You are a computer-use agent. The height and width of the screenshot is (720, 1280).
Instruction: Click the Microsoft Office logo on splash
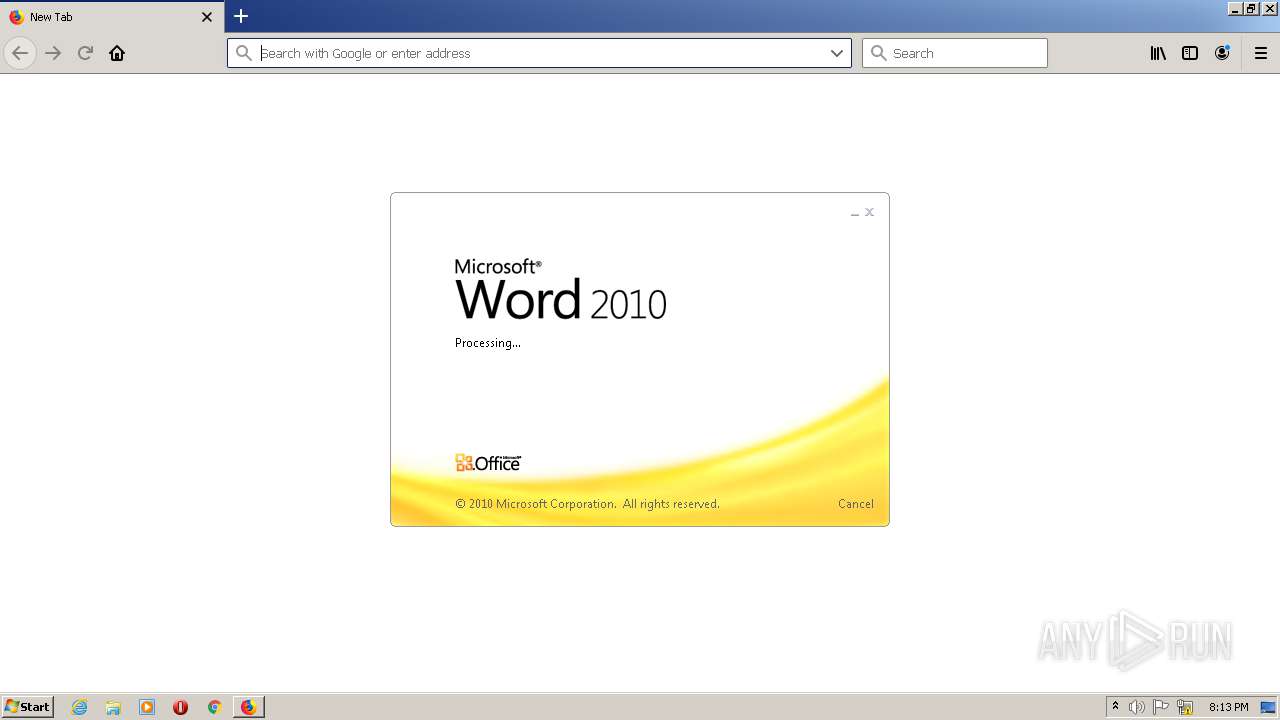tap(488, 463)
